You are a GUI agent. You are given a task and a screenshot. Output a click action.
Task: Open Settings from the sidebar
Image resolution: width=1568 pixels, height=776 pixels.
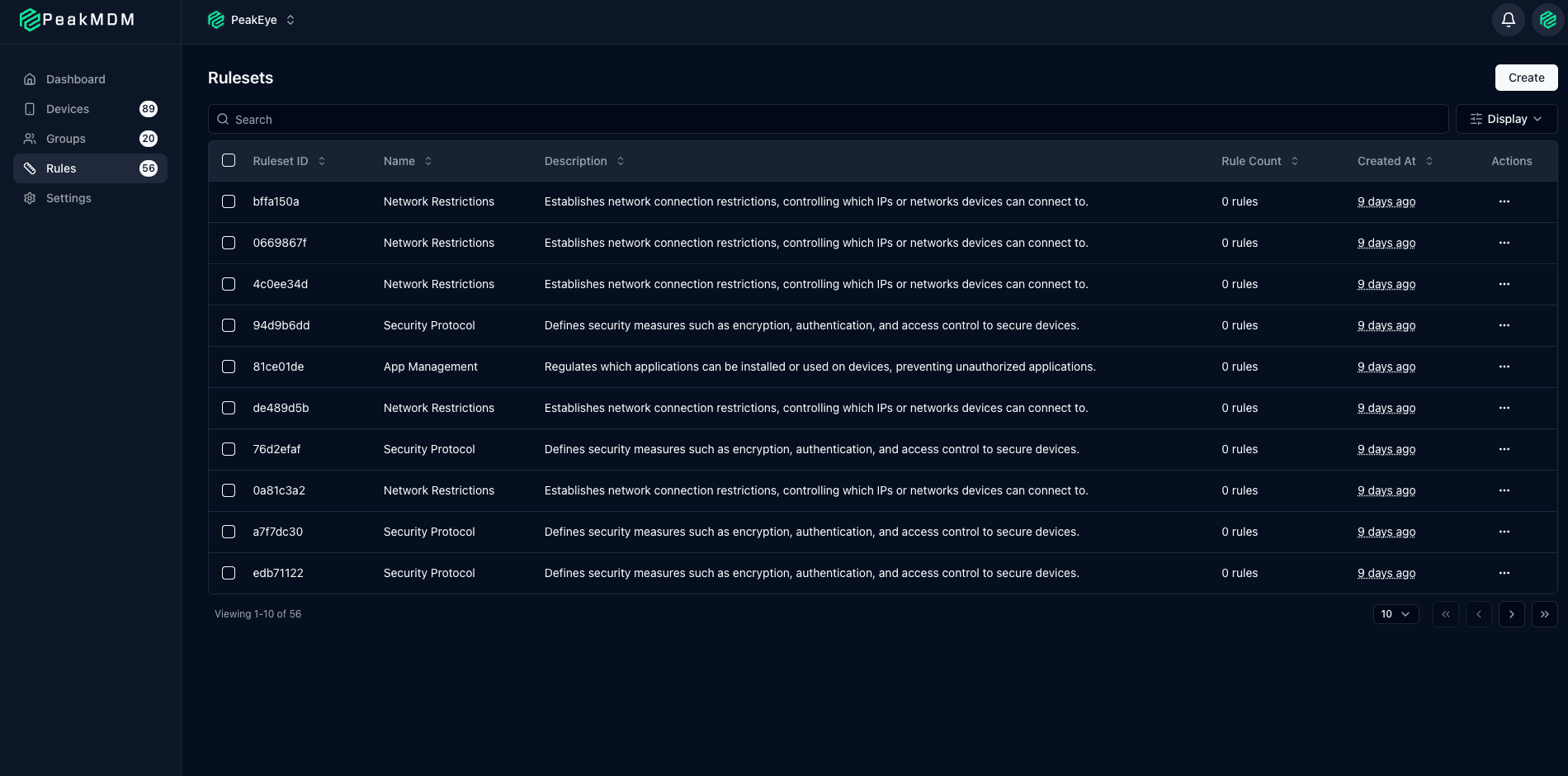pyautogui.click(x=90, y=198)
